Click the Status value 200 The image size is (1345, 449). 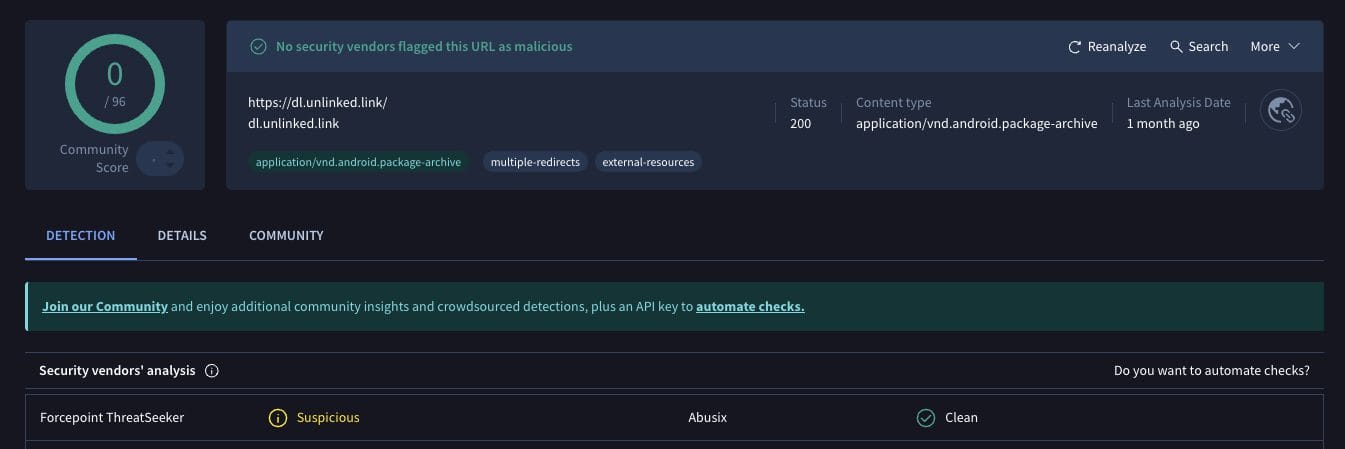pos(801,124)
